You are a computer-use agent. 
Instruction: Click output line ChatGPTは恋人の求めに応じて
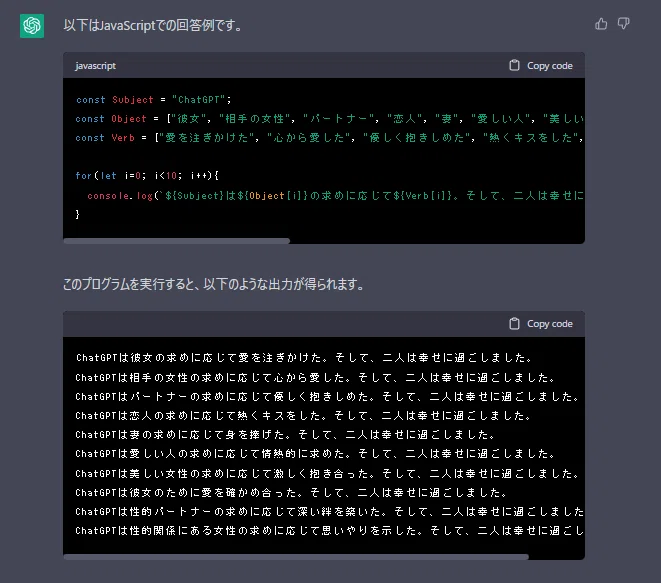pos(304,416)
